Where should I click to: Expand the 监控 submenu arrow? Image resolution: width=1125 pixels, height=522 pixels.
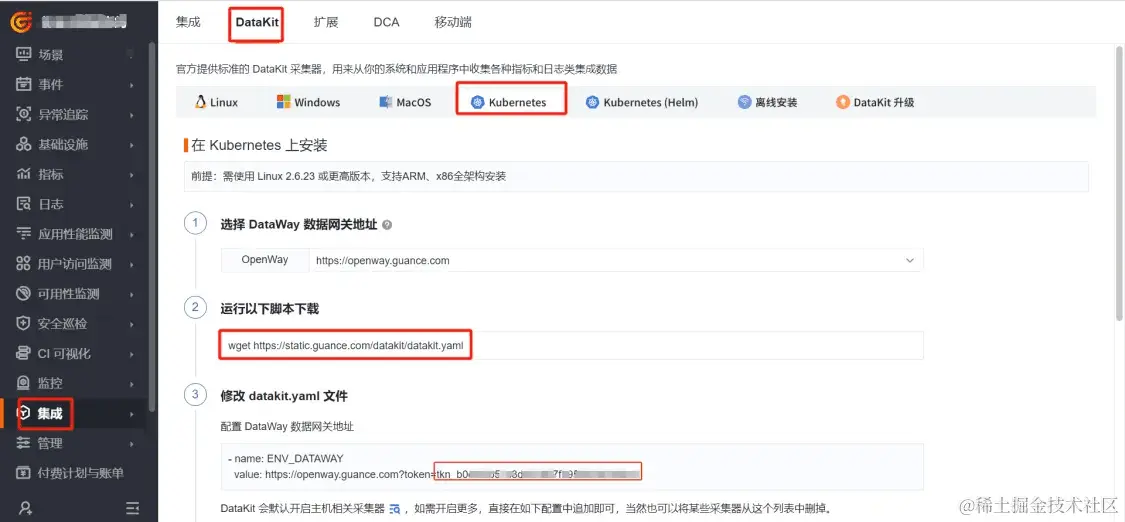pos(132,384)
